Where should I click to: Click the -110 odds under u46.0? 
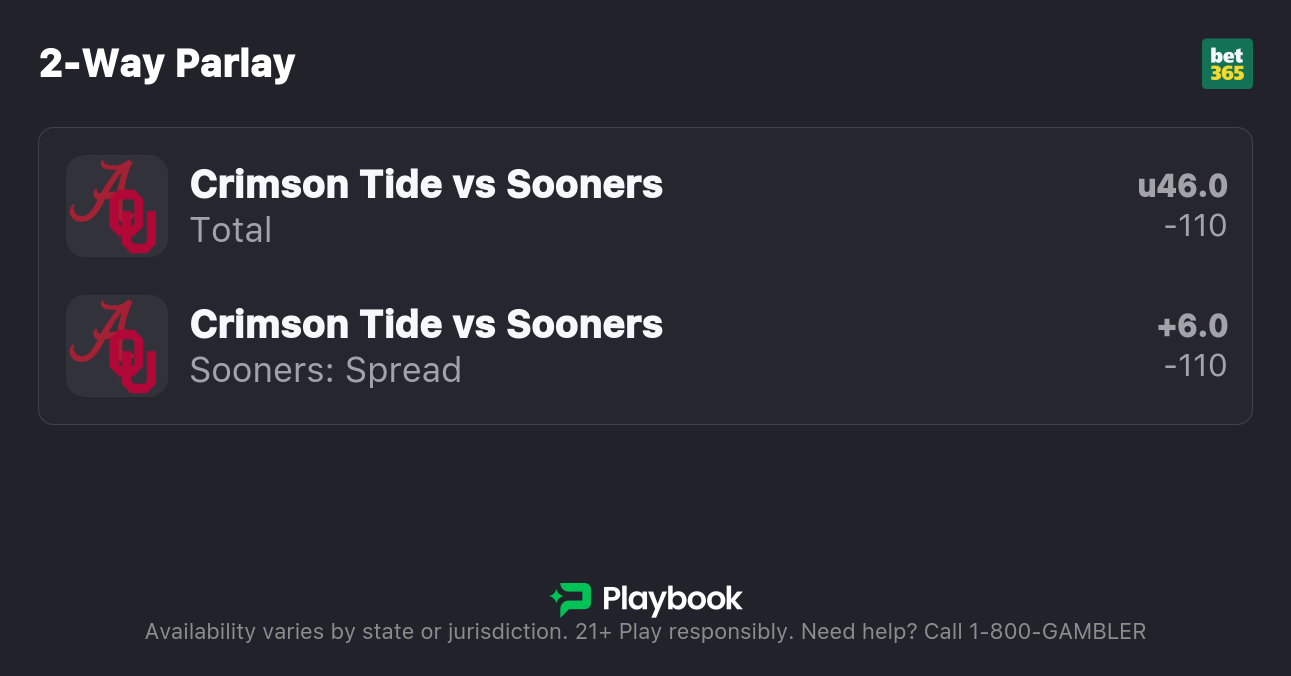(1195, 226)
